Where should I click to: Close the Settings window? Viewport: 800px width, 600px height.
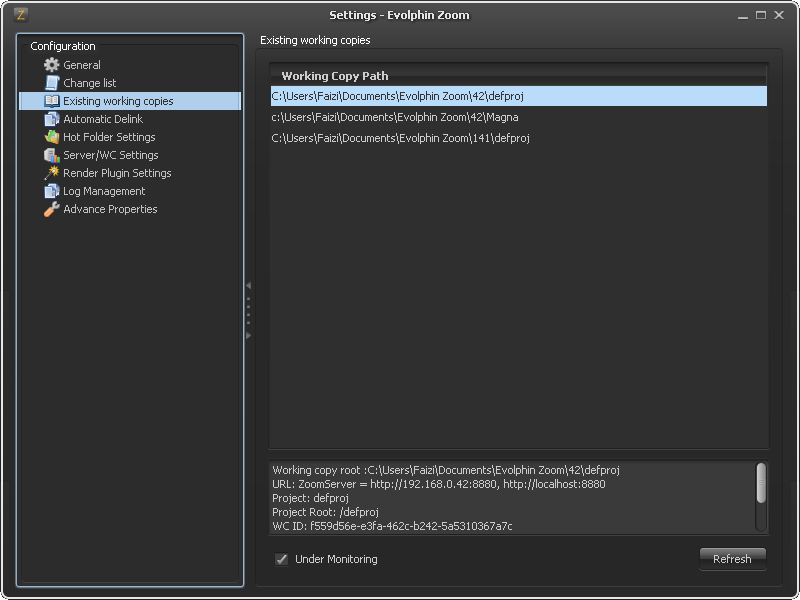click(x=779, y=15)
